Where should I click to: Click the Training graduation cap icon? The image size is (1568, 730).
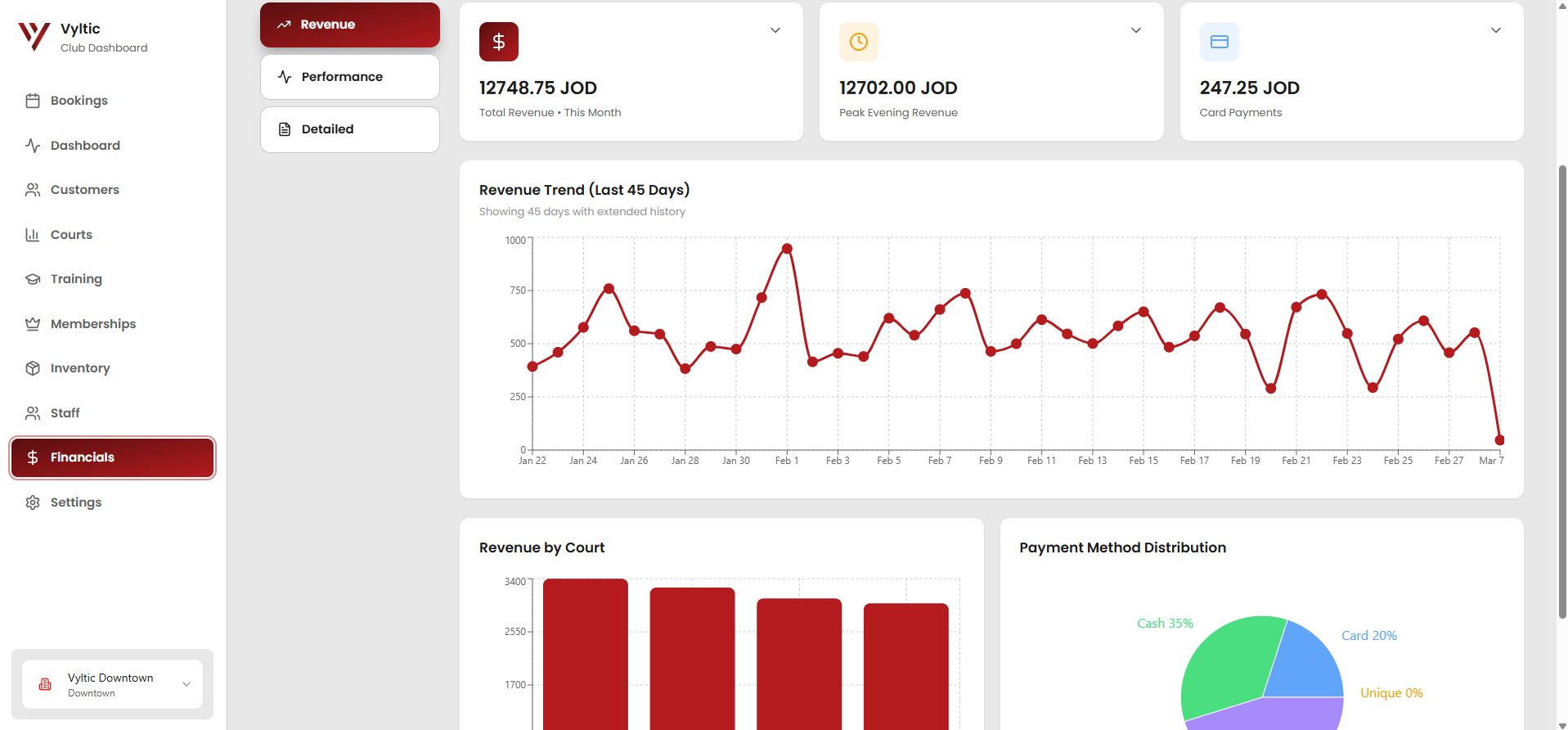[x=33, y=279]
